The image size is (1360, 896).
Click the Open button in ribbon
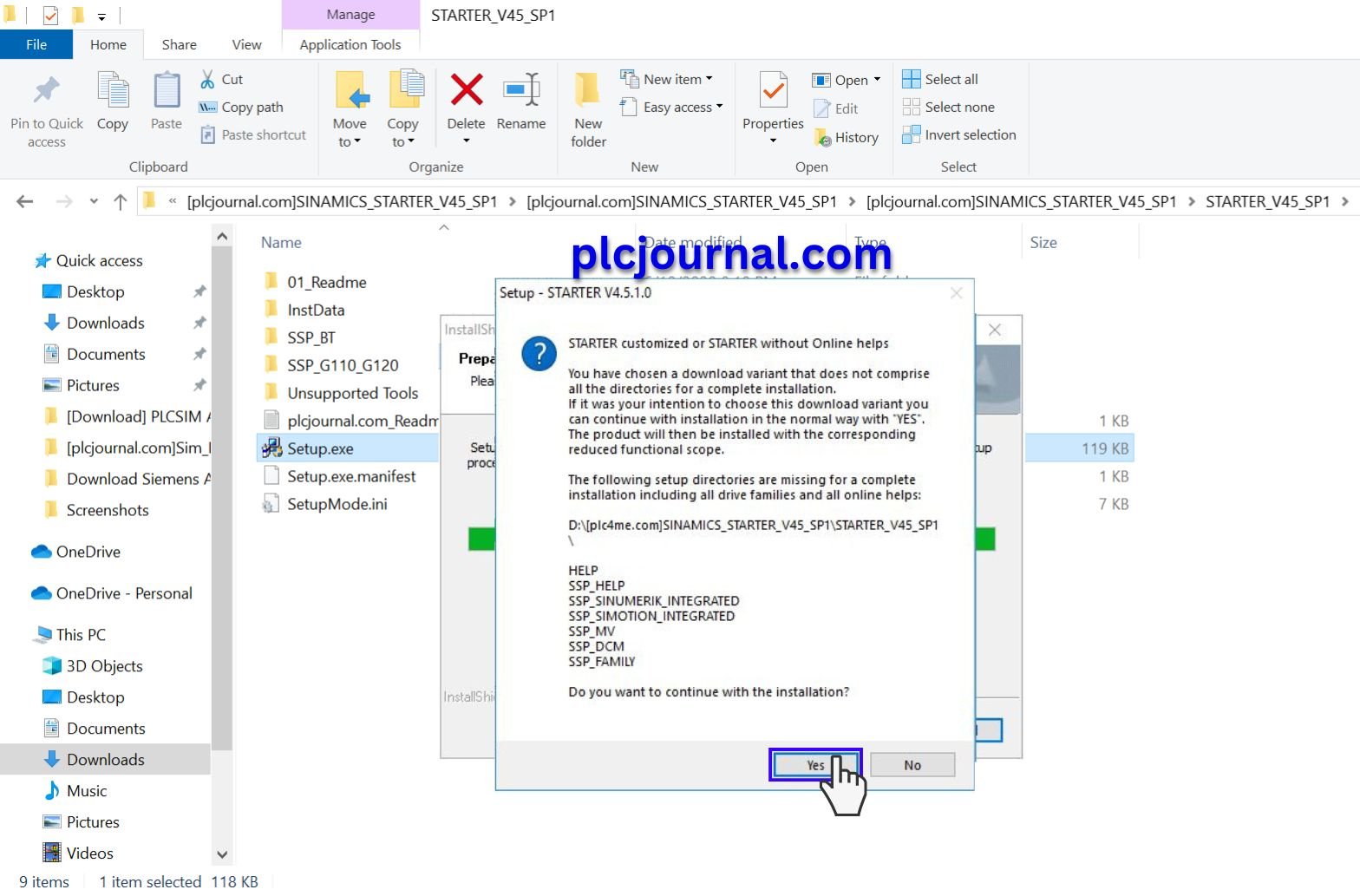[840, 80]
